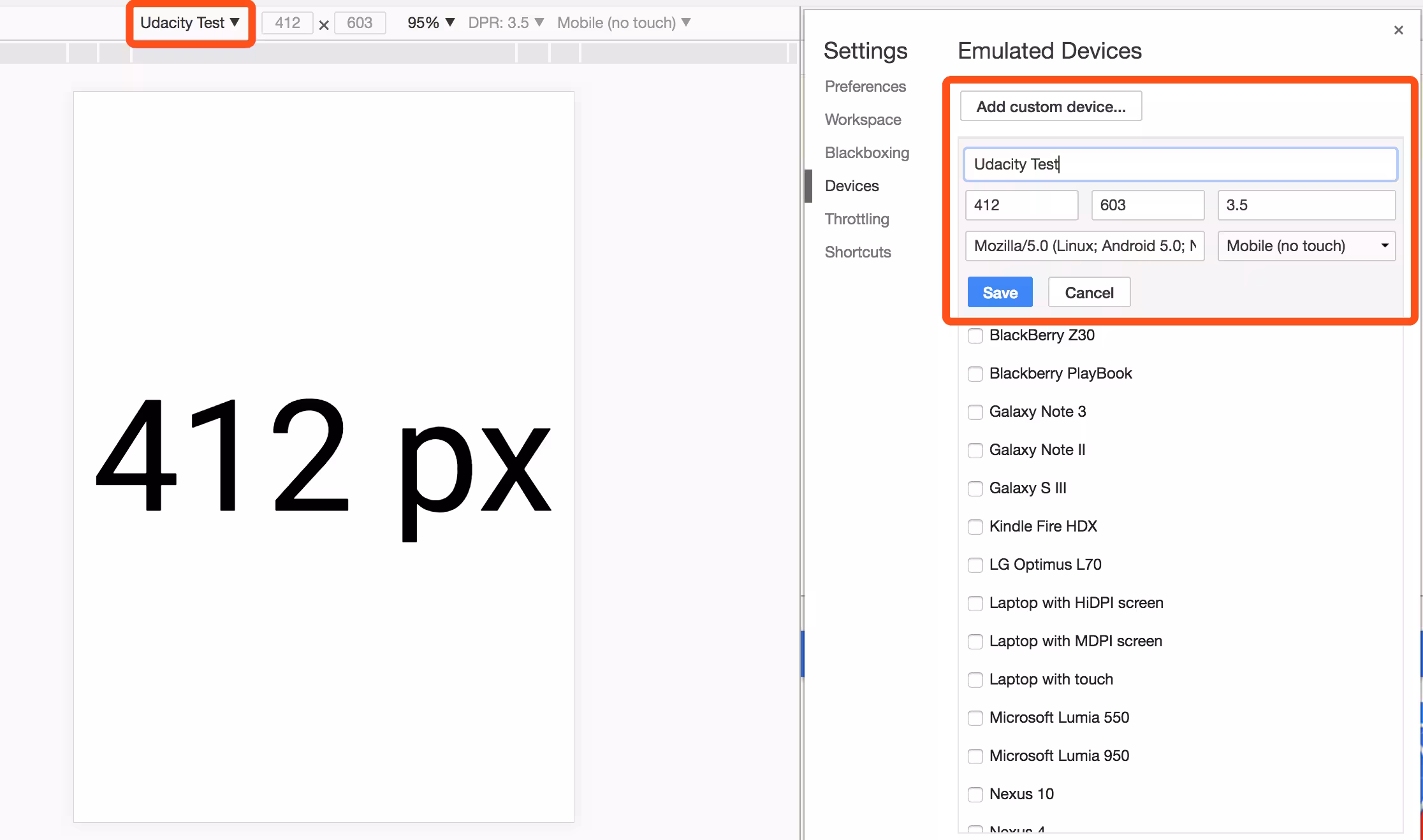1423x840 pixels.
Task: Click Cancel in the device form
Action: coord(1088,293)
